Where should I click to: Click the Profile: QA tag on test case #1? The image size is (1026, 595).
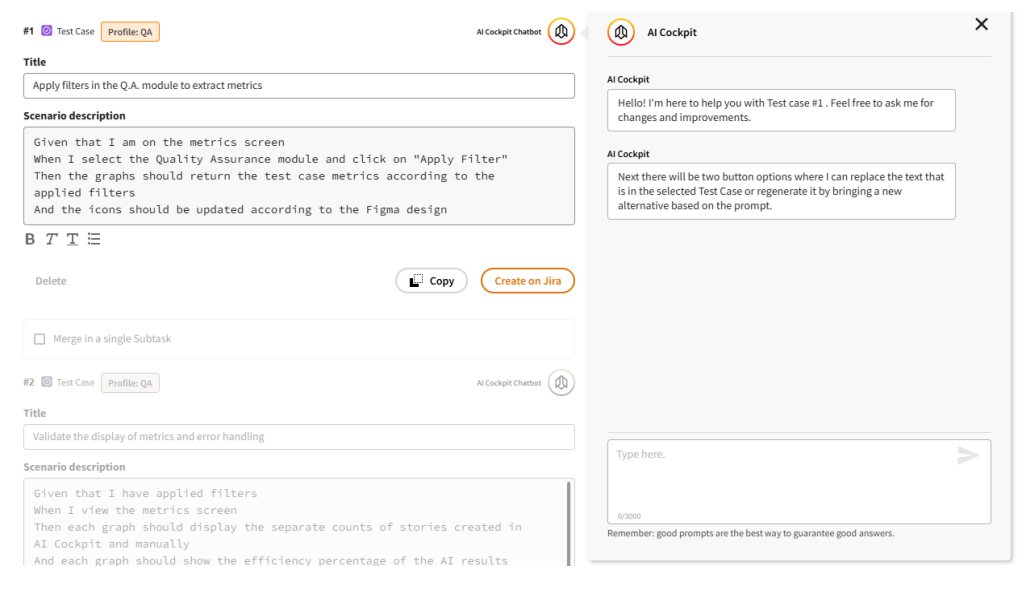coord(130,32)
